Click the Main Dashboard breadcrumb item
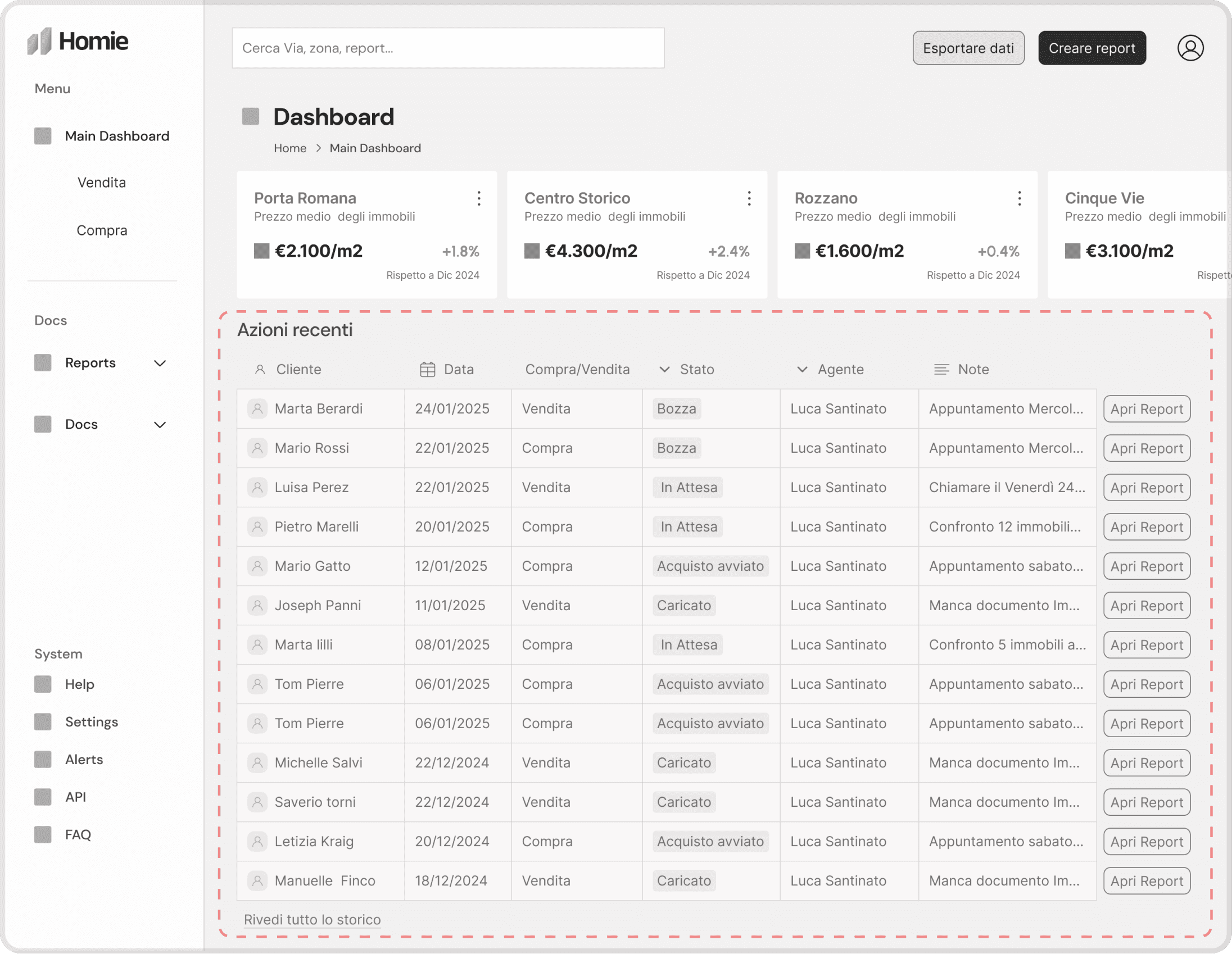This screenshot has width=1232, height=954. pos(375,148)
